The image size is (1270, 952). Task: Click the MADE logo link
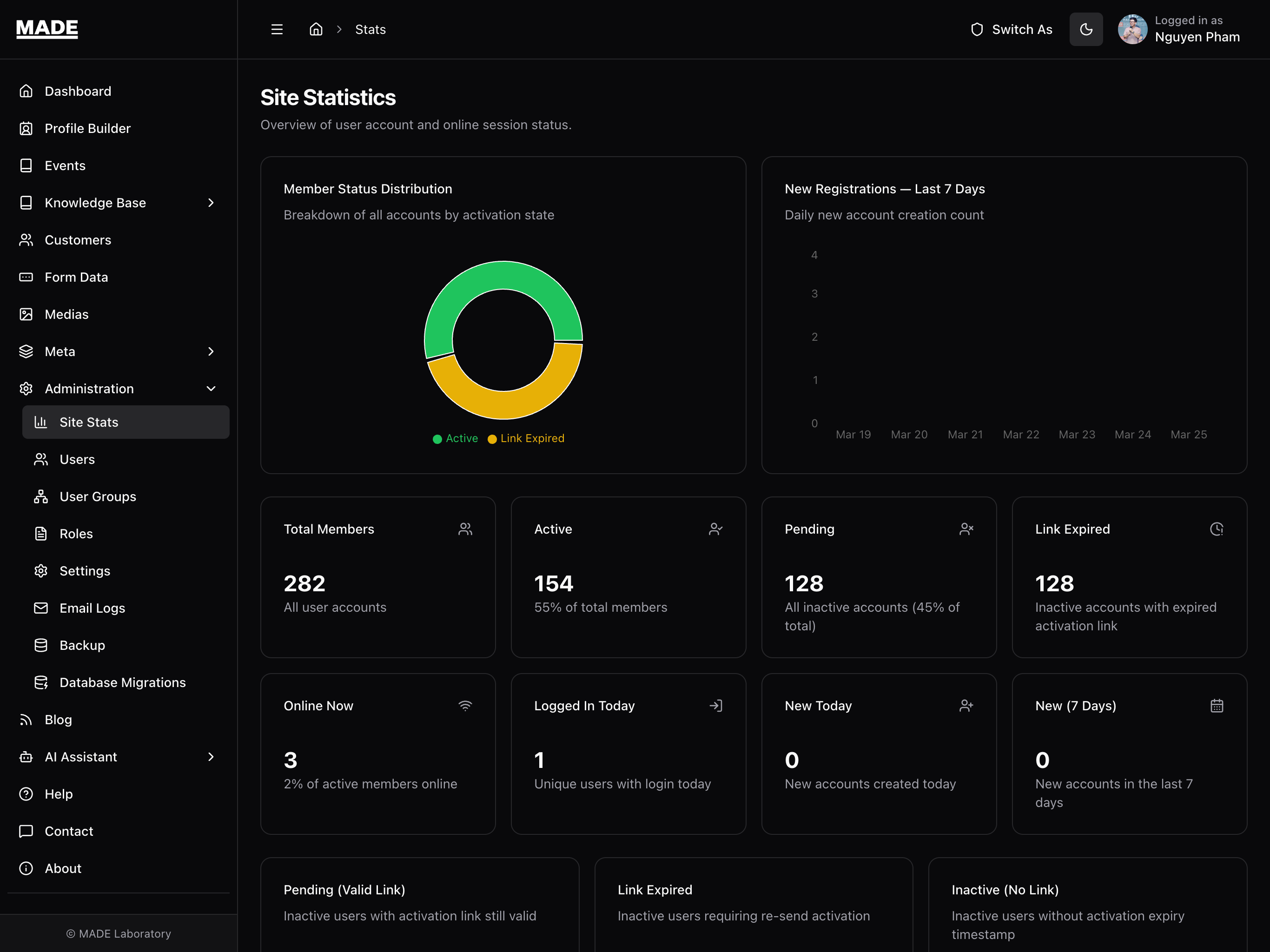47,29
